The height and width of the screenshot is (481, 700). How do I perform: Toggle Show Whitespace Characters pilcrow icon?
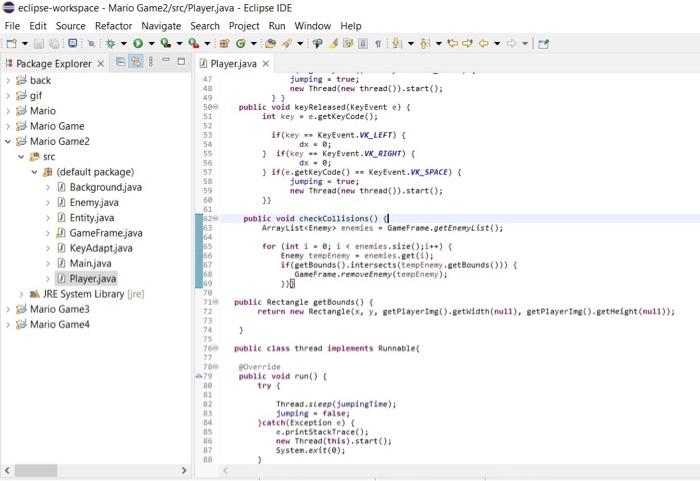click(378, 43)
